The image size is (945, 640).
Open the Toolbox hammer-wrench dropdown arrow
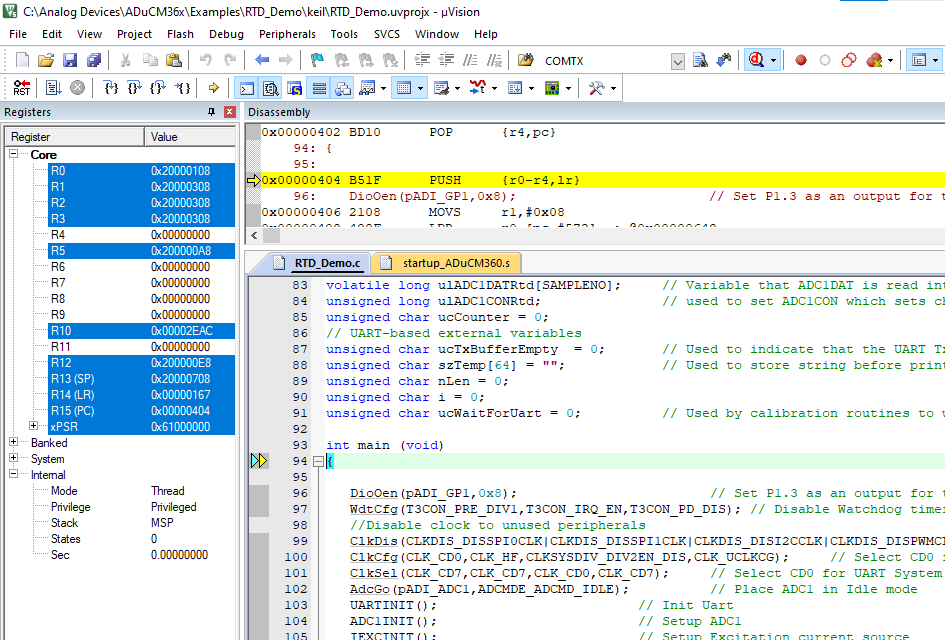tap(614, 89)
